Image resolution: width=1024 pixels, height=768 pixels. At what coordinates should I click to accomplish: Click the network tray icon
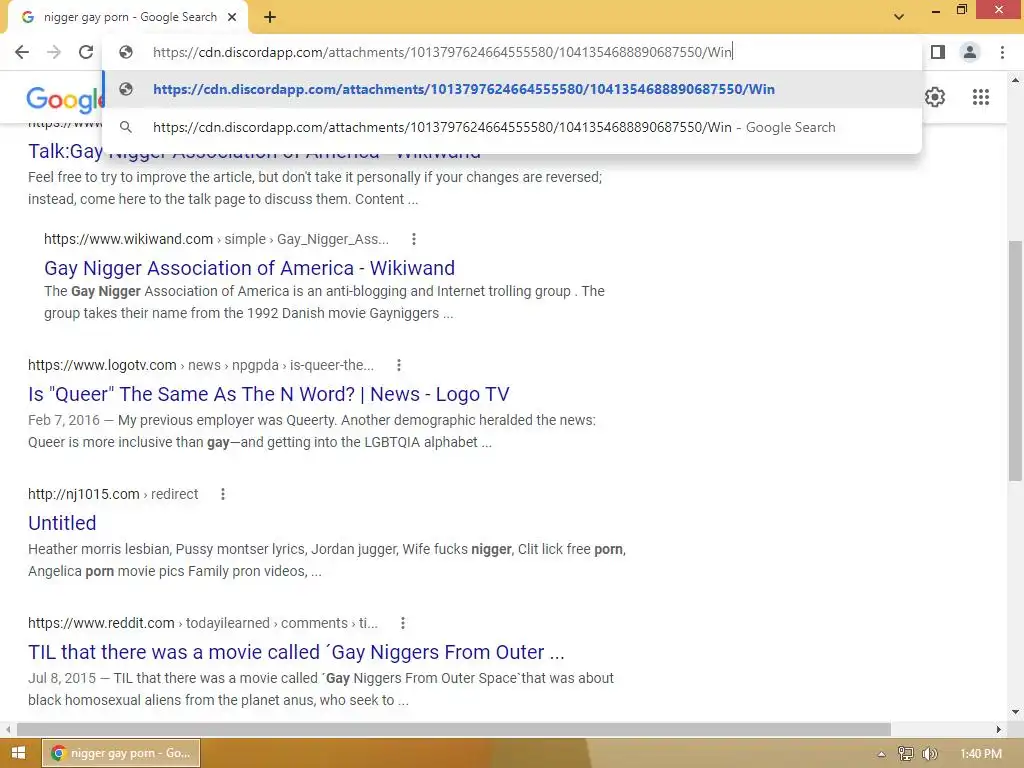tap(905, 754)
